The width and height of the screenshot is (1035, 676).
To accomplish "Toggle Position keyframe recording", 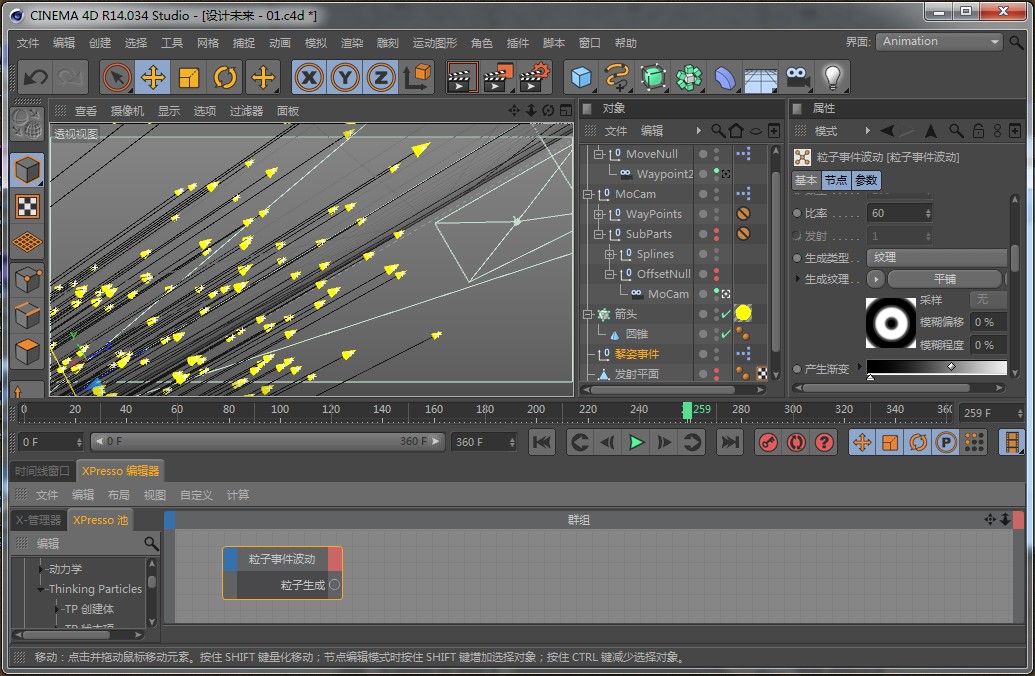I will point(861,442).
